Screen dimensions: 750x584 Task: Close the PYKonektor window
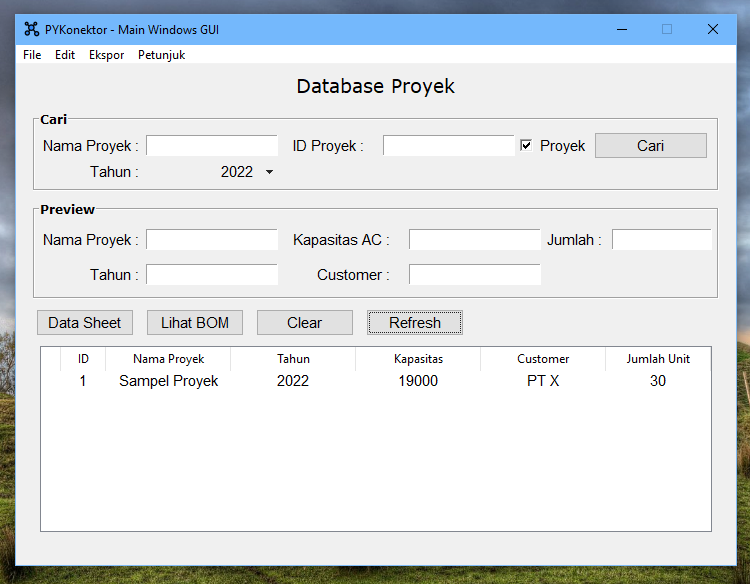pyautogui.click(x=713, y=29)
